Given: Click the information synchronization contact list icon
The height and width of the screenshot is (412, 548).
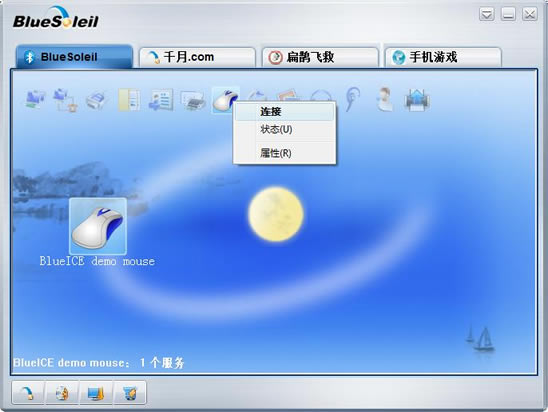Looking at the screenshot, I should [x=161, y=100].
